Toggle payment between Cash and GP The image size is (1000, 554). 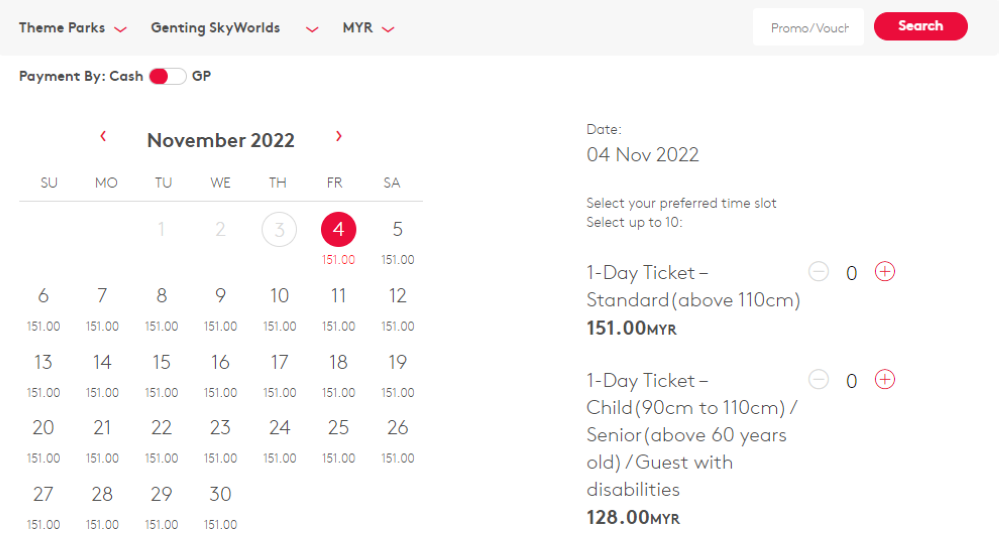click(x=167, y=77)
